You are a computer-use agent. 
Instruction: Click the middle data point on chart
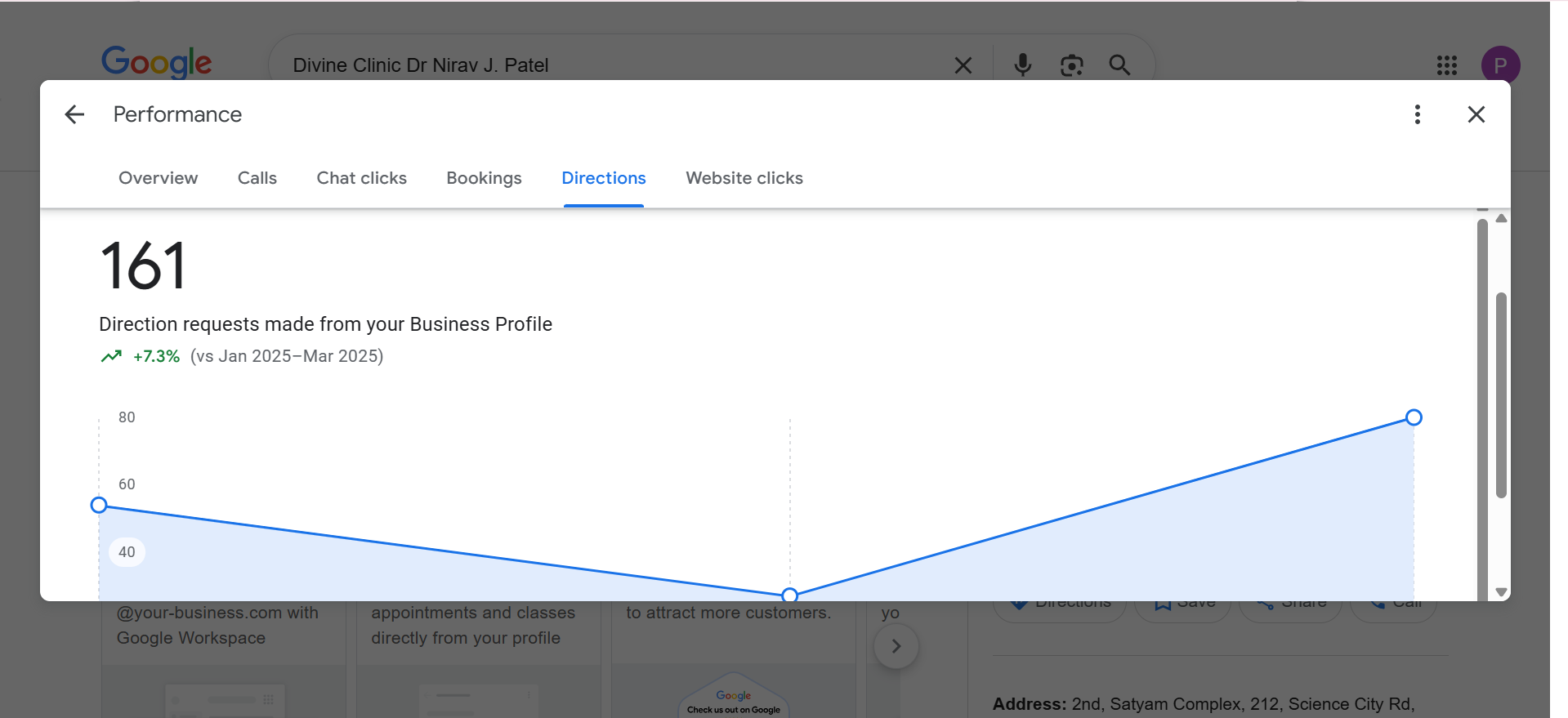(789, 595)
